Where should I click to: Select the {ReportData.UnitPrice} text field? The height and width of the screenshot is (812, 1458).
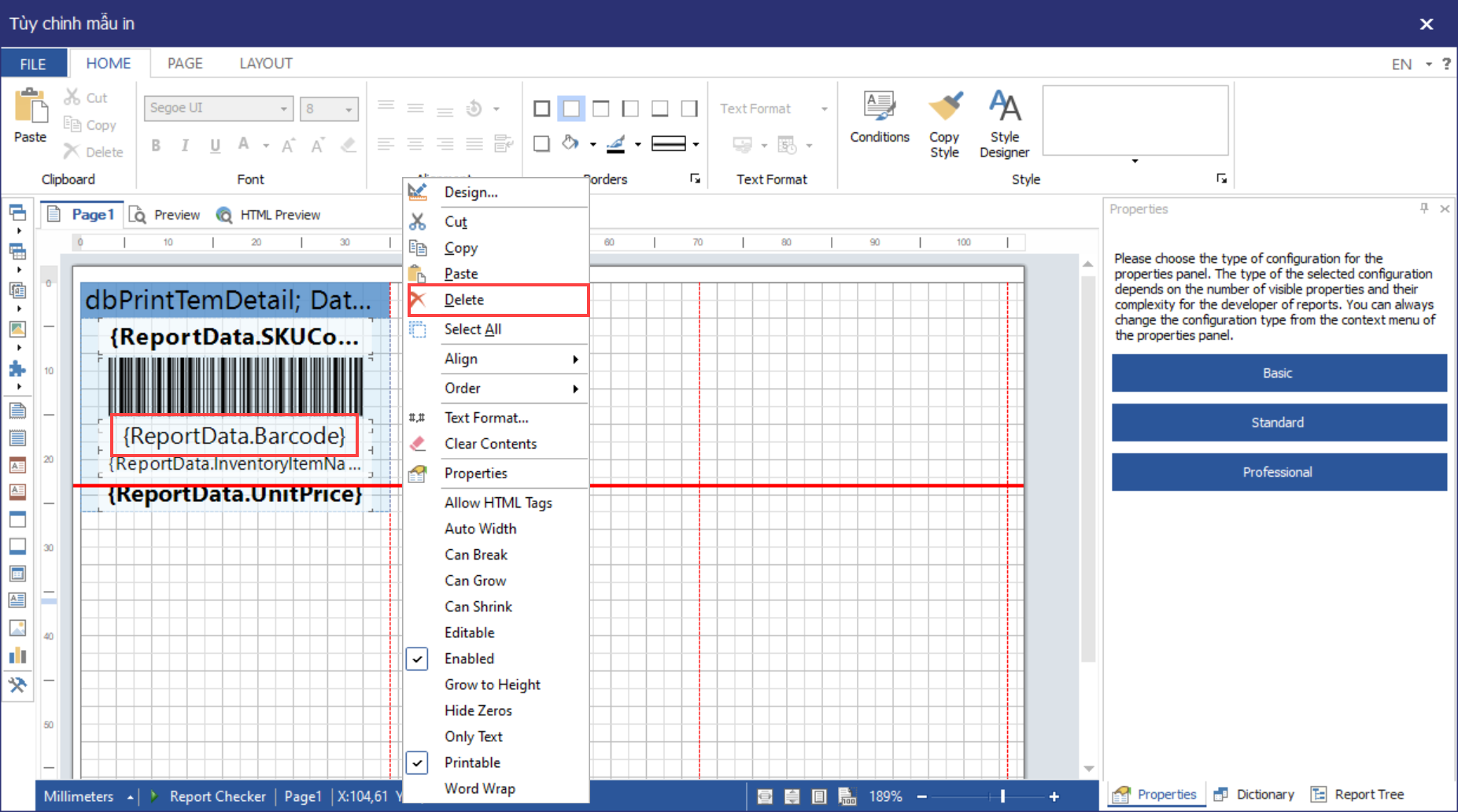234,495
